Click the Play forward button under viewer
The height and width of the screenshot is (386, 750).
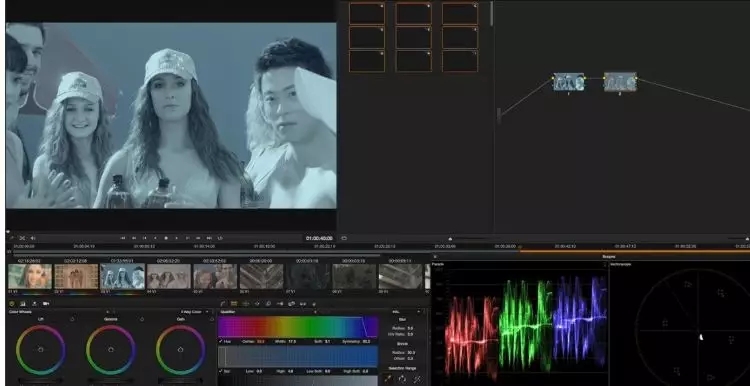click(176, 238)
